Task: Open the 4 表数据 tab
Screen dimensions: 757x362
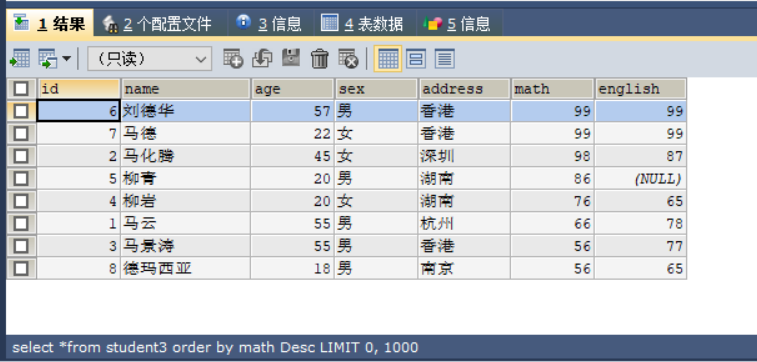Action: [365, 23]
